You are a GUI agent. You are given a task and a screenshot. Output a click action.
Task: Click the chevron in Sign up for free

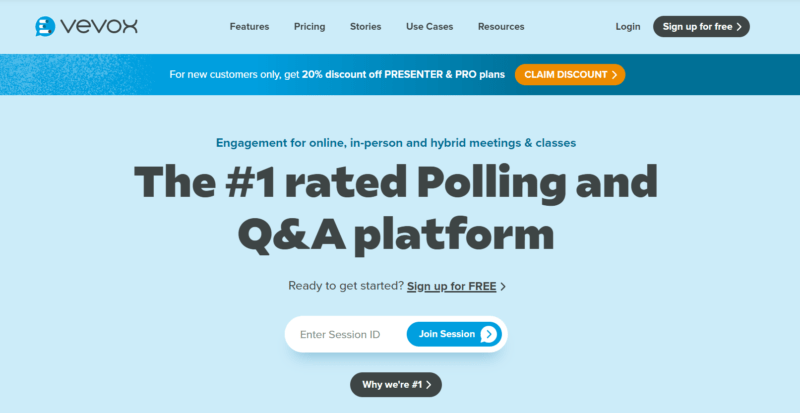[x=739, y=27]
